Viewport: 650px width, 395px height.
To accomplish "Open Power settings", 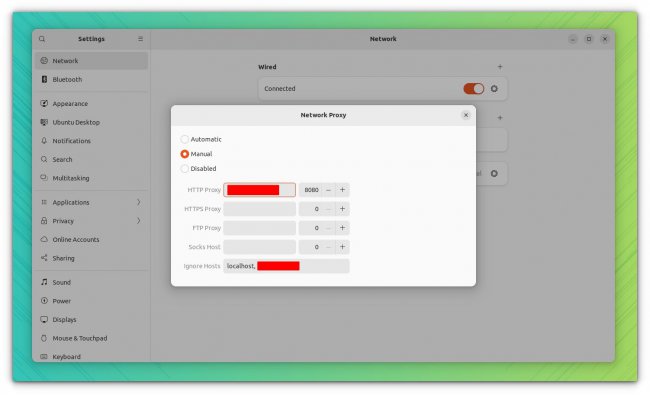I will pos(91,301).
